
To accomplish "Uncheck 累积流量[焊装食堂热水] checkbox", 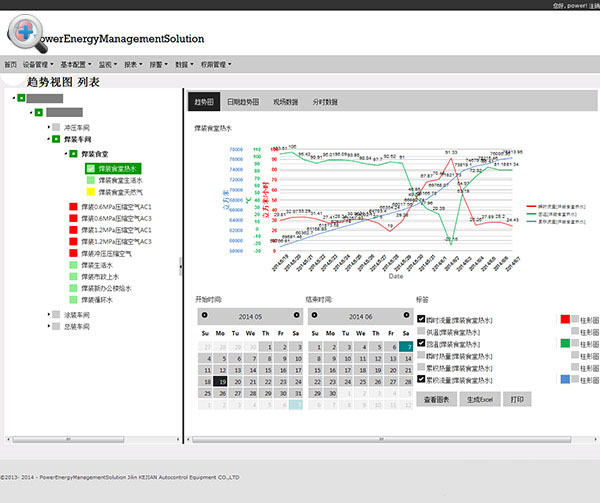I will [421, 379].
